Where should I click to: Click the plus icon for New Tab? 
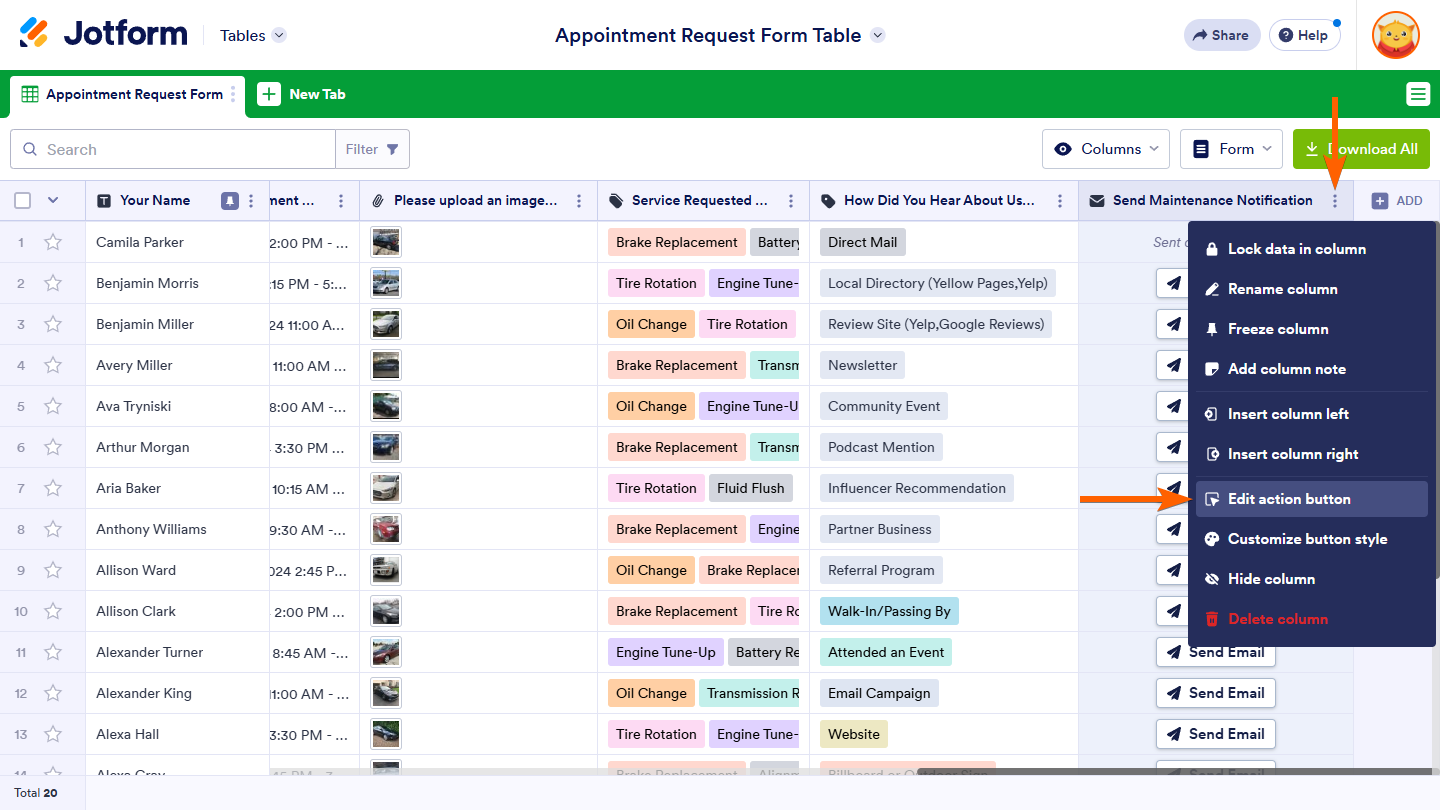tap(269, 94)
